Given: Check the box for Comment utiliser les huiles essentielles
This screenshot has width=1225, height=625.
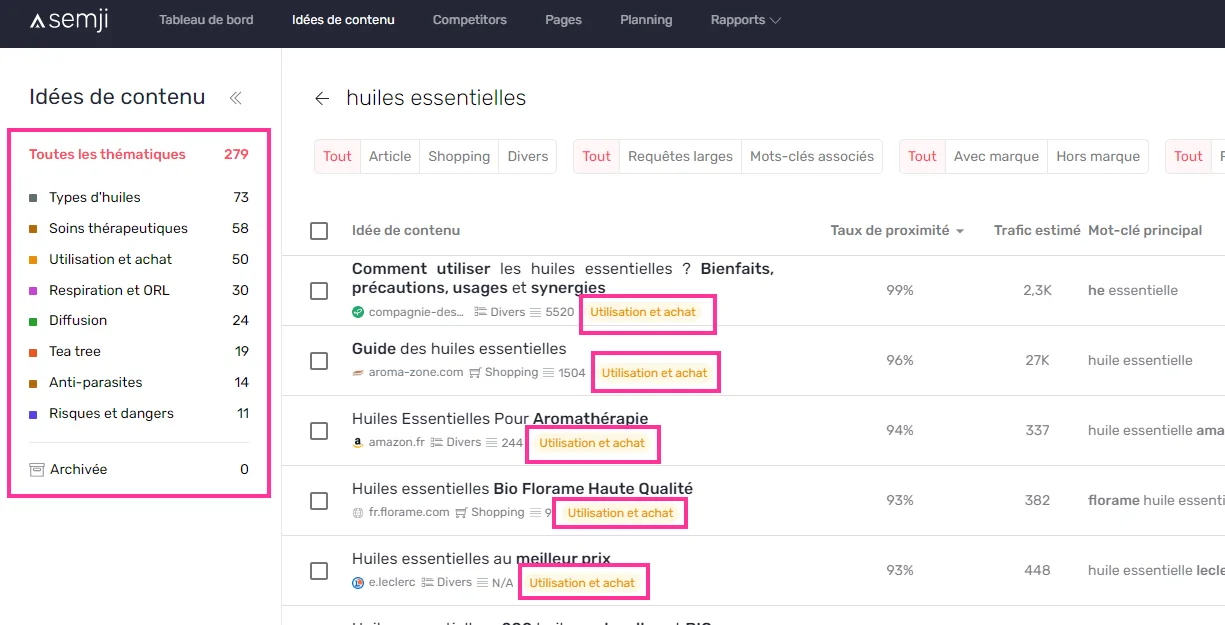Looking at the screenshot, I should [319, 291].
